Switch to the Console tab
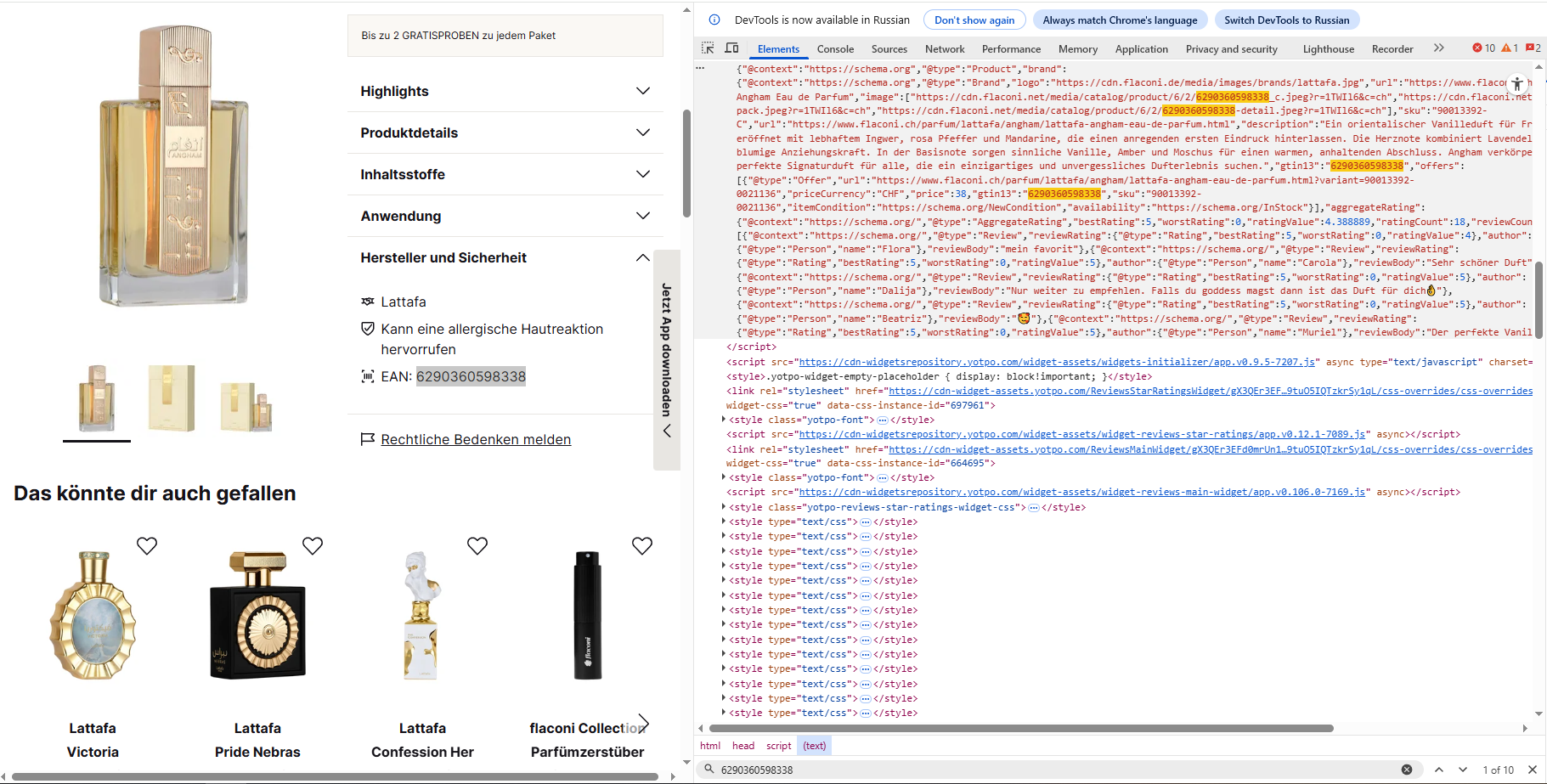Image resolution: width=1547 pixels, height=784 pixels. 835,49
